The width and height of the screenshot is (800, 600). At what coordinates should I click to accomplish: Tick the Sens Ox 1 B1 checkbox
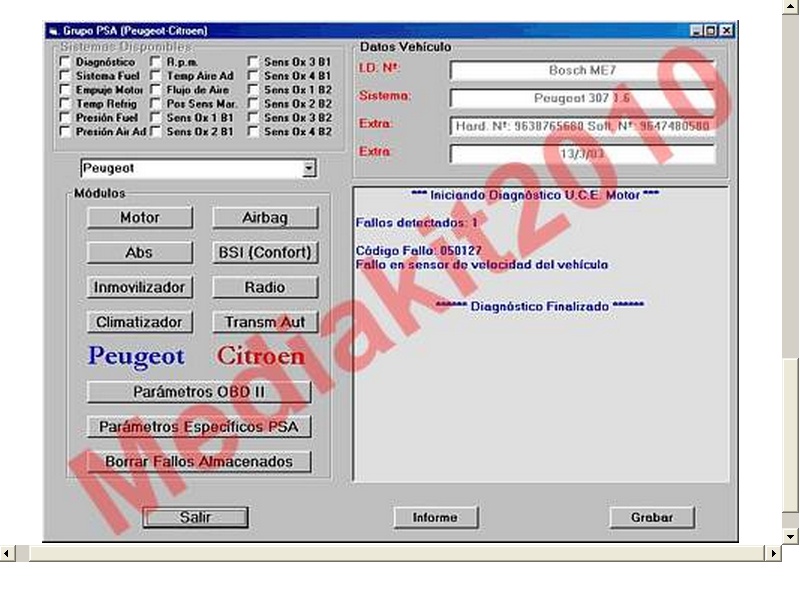point(156,117)
